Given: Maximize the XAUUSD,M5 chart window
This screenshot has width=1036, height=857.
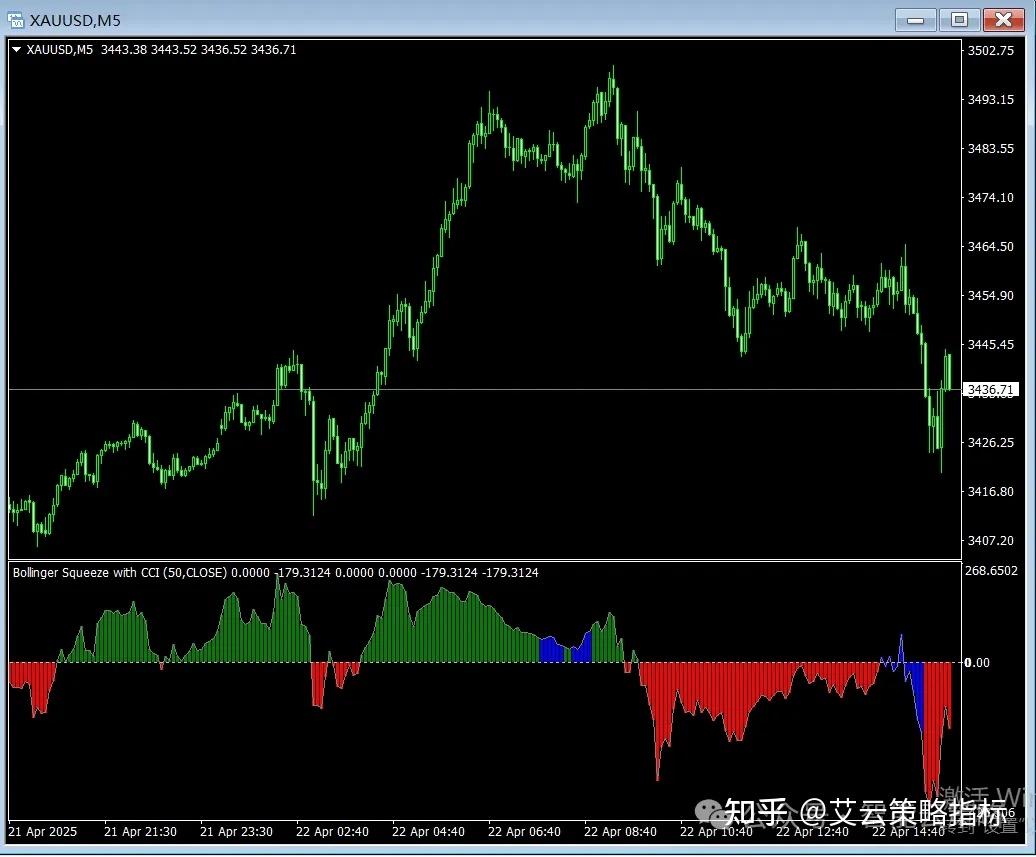Looking at the screenshot, I should pos(959,20).
